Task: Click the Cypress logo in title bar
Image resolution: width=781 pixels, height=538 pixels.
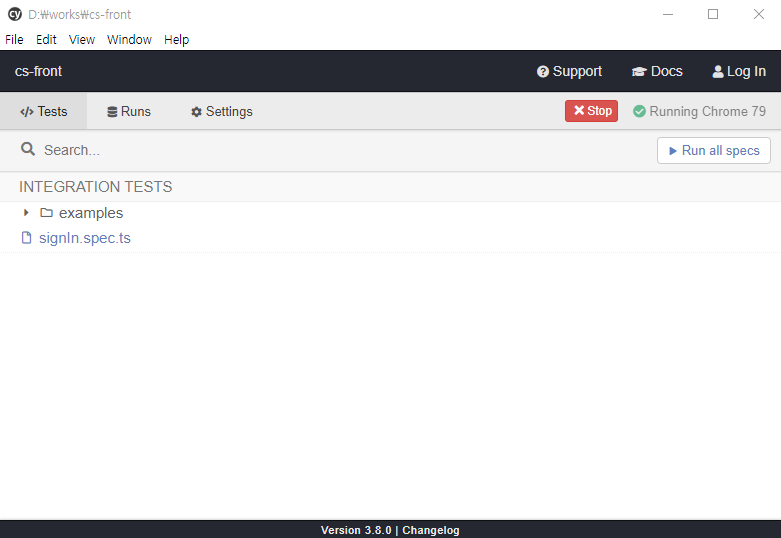Action: 14,14
